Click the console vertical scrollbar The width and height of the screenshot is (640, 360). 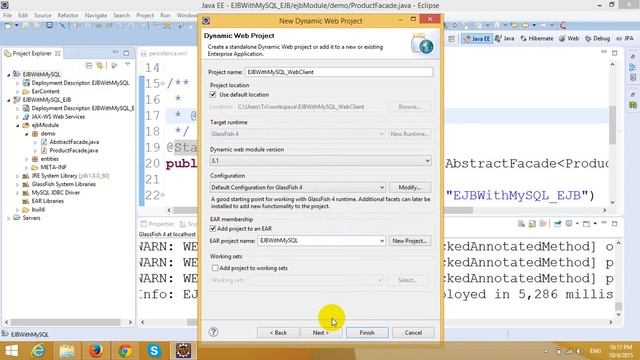click(x=618, y=306)
